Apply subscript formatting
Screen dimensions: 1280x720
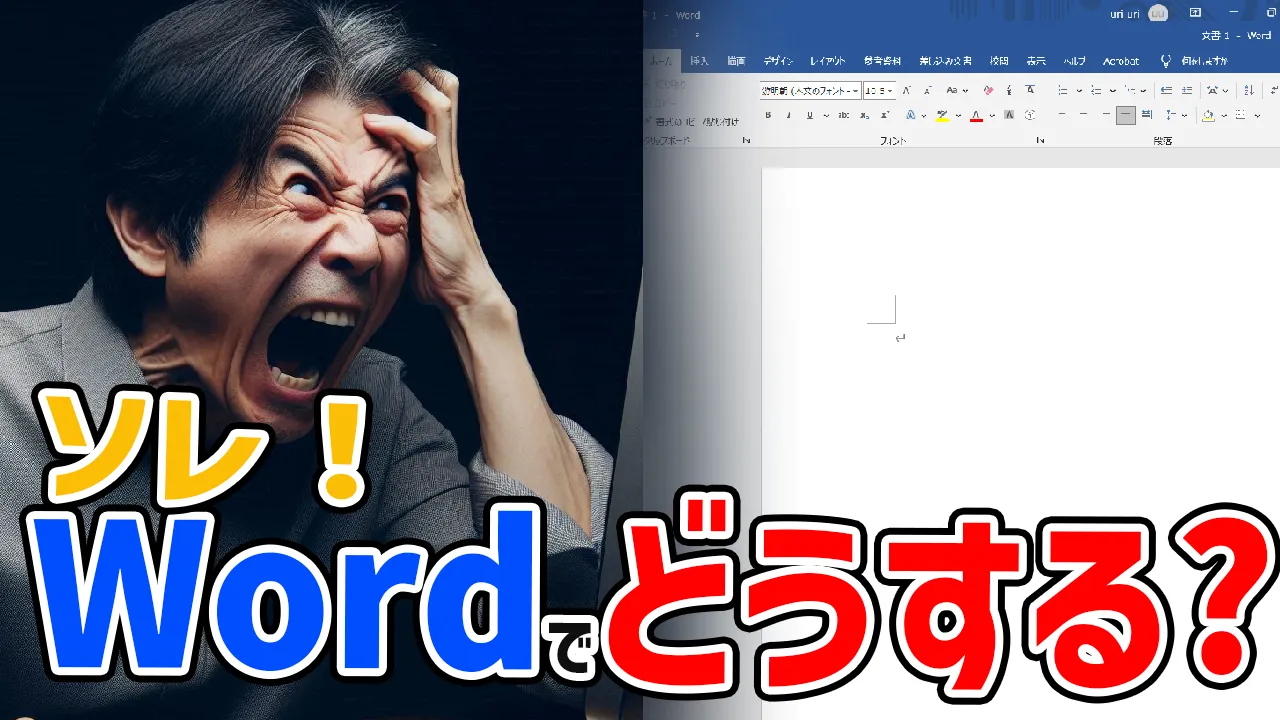tap(863, 116)
